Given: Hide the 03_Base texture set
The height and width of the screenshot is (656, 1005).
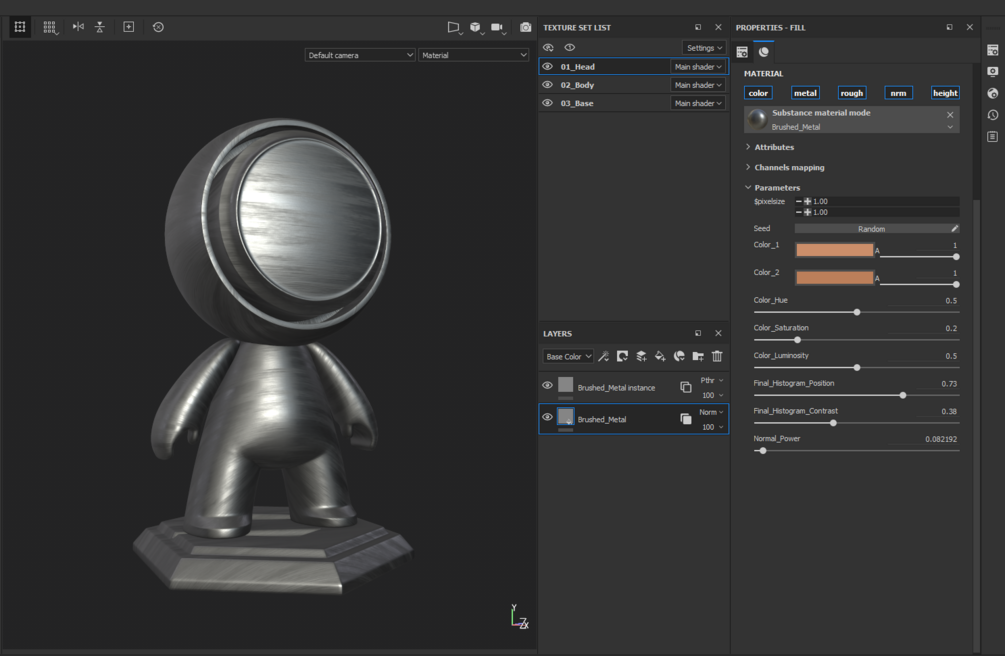Looking at the screenshot, I should [x=547, y=103].
